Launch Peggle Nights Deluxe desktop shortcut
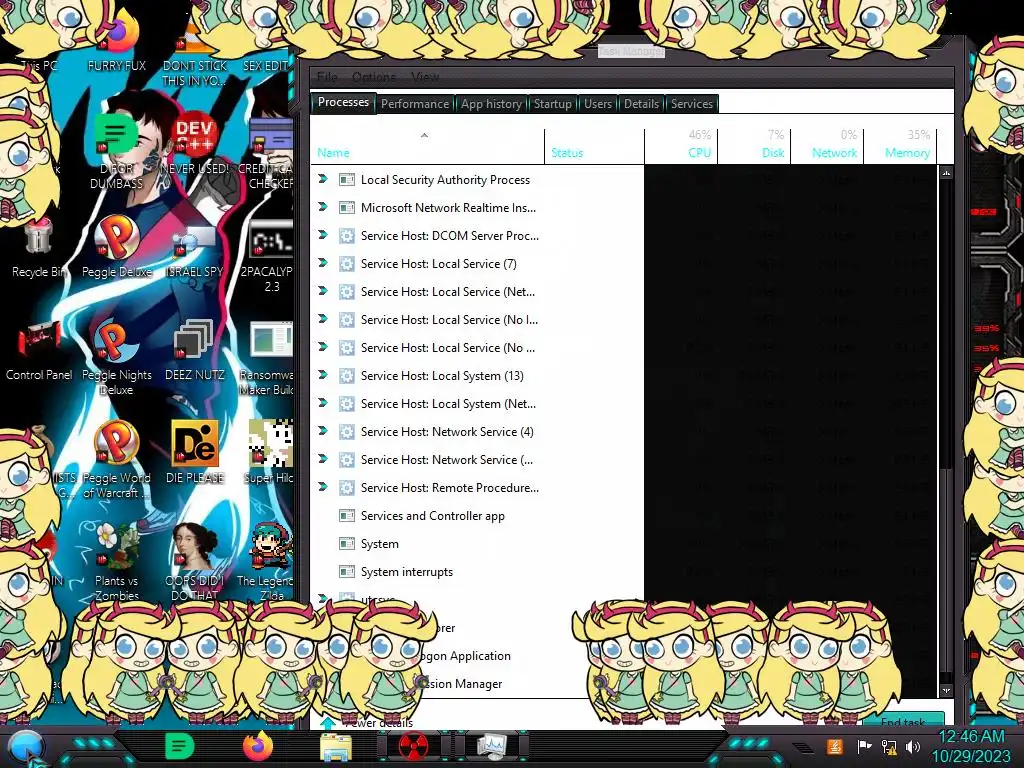 pyautogui.click(x=116, y=357)
